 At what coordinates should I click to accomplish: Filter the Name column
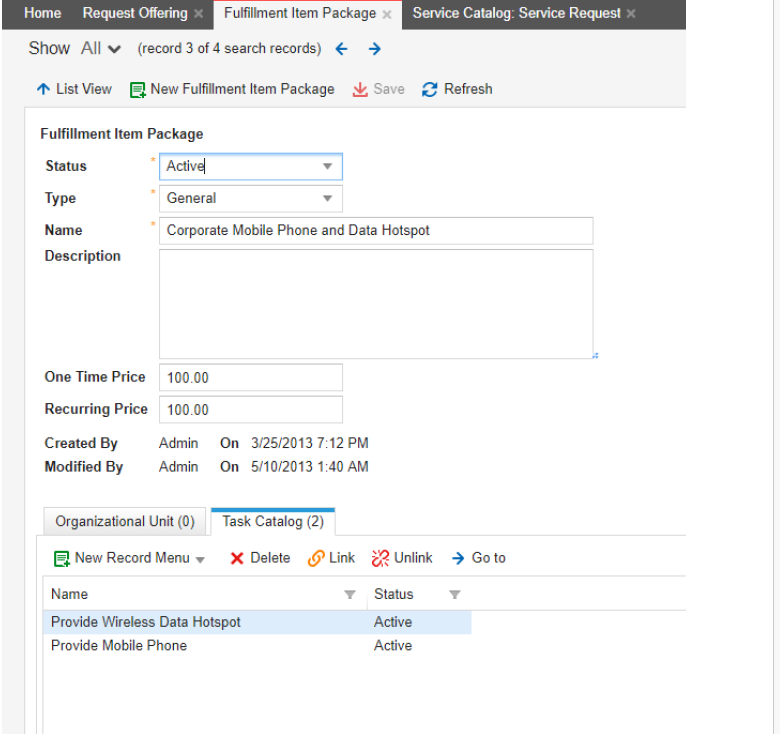(x=350, y=594)
